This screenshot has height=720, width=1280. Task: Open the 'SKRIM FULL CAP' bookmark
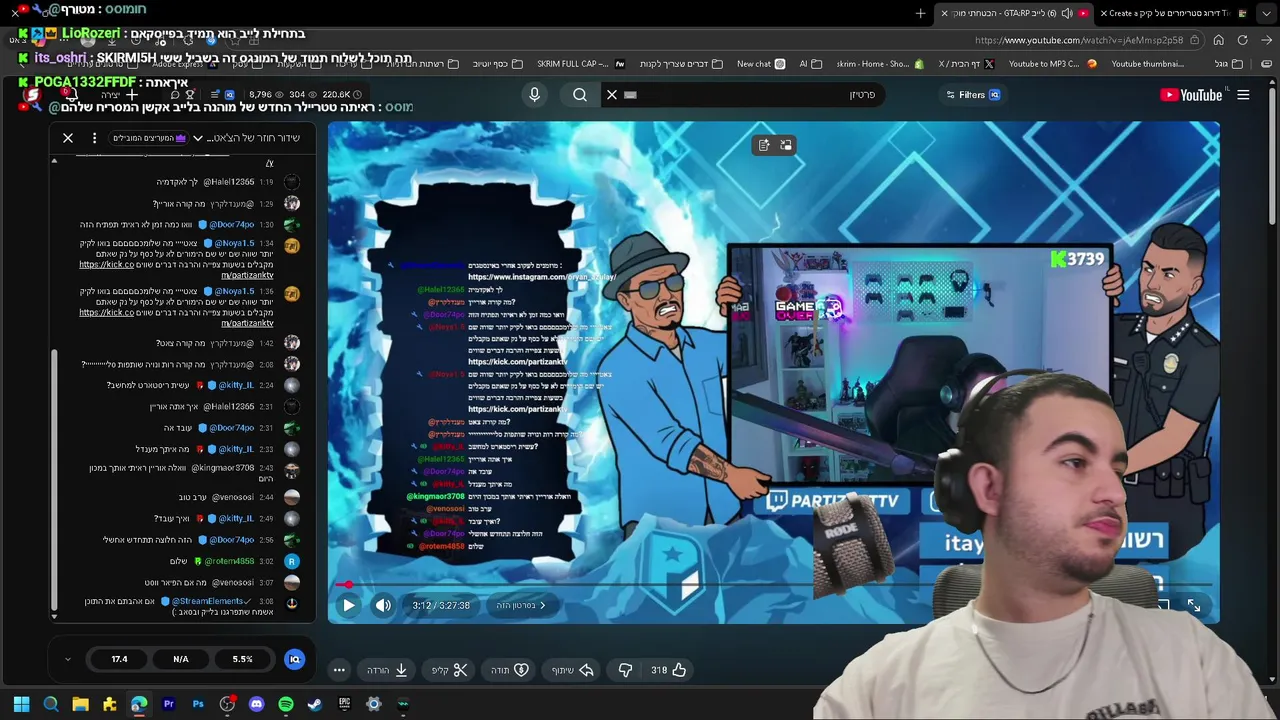point(580,64)
